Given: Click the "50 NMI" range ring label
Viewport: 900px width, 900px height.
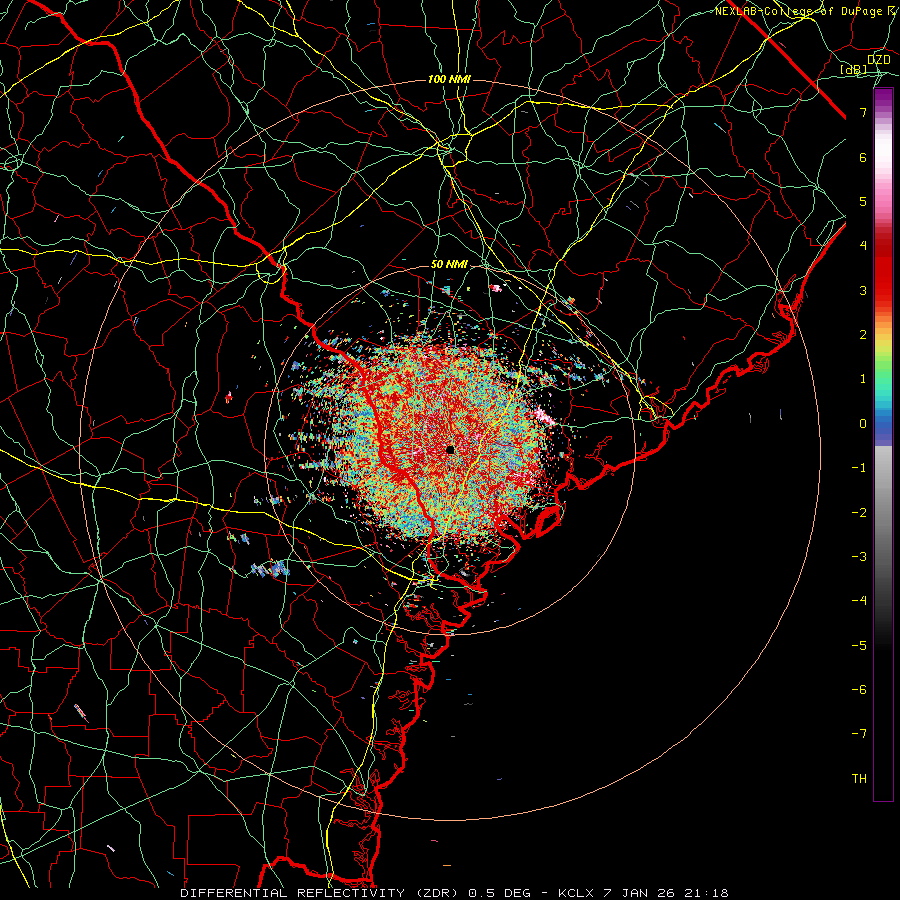Looking at the screenshot, I should coord(449,265).
